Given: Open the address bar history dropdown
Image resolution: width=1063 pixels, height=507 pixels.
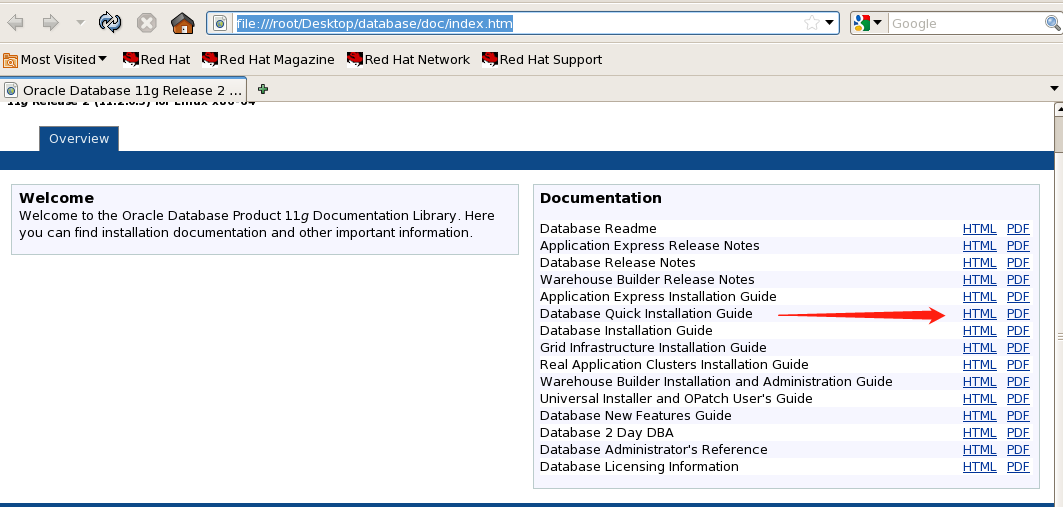Looking at the screenshot, I should [830, 23].
